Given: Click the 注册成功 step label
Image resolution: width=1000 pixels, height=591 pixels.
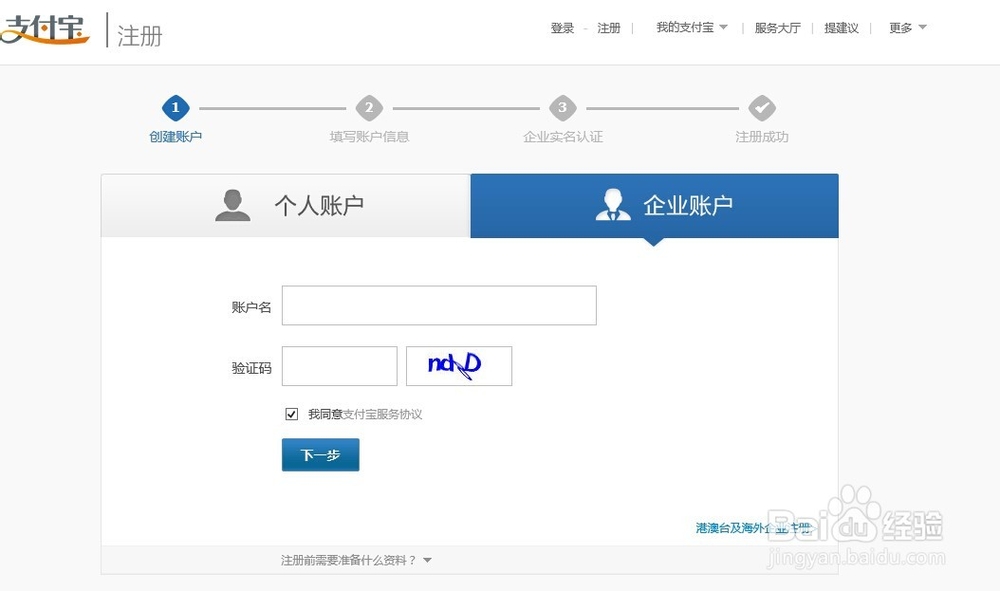Looking at the screenshot, I should [x=761, y=136].
